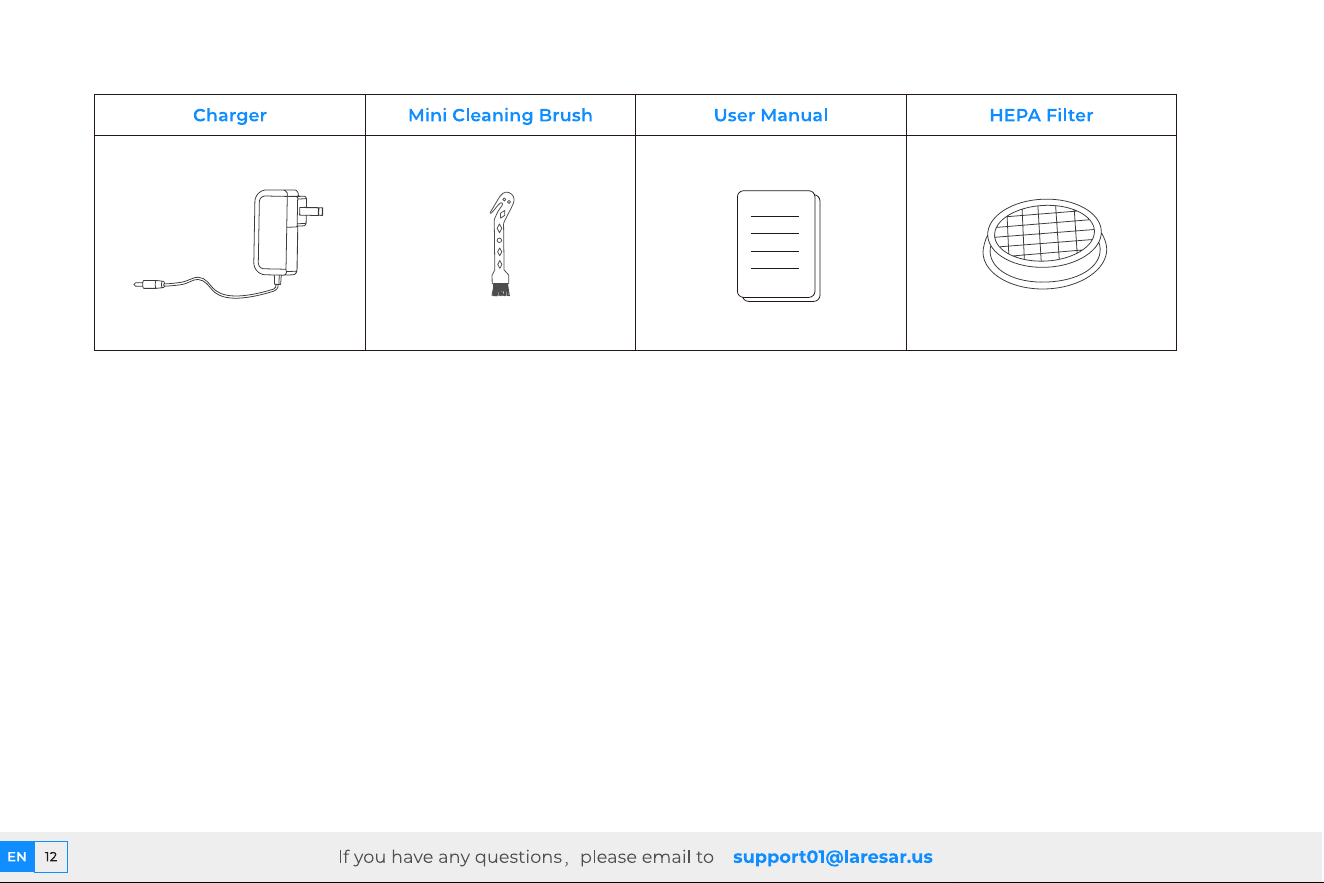Click the mini cleaning brush illustration
Screen dimensions: 1324x883
click(500, 244)
